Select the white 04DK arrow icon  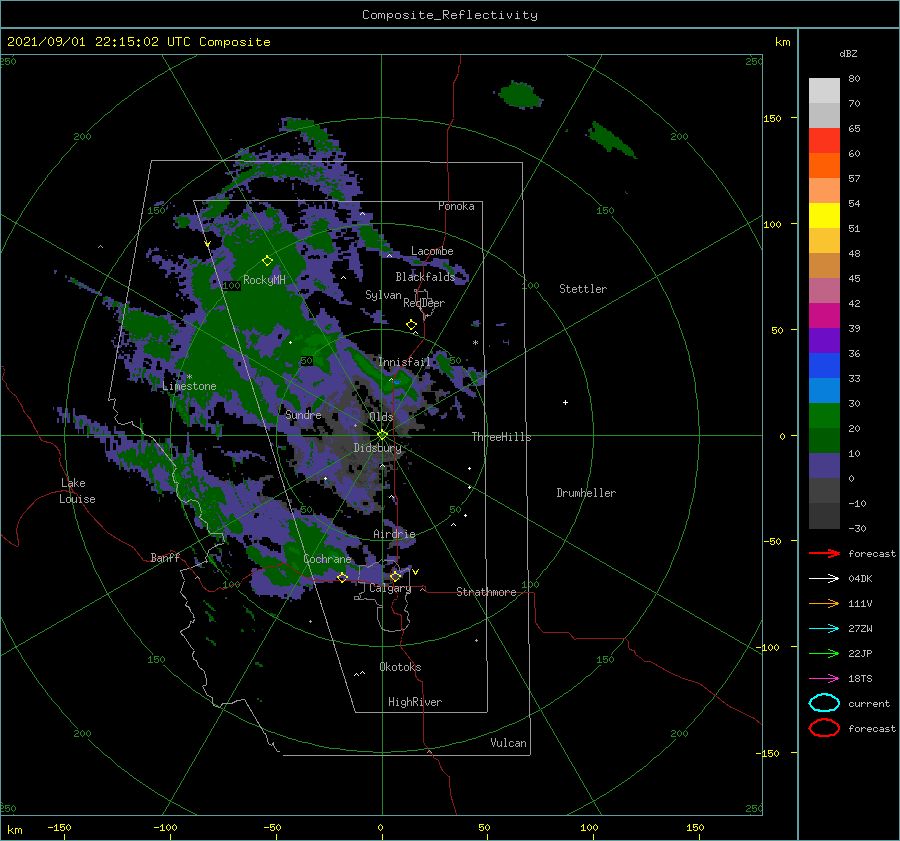pyautogui.click(x=824, y=578)
